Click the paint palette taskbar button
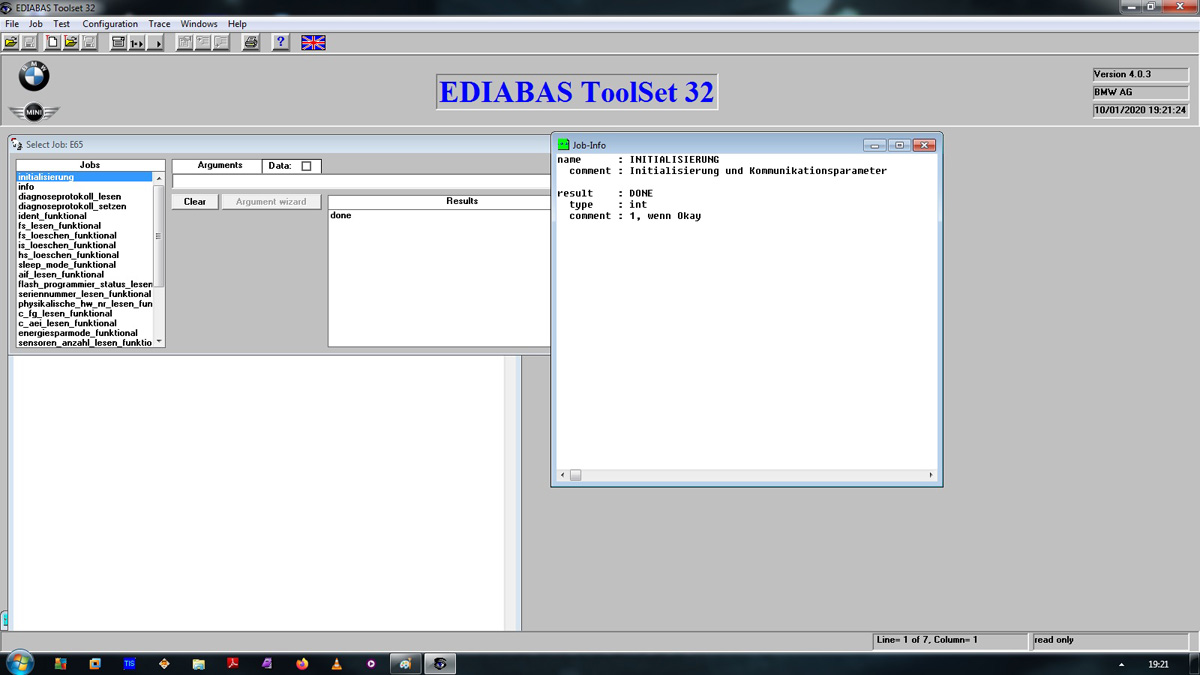The width and height of the screenshot is (1200, 675). [405, 663]
